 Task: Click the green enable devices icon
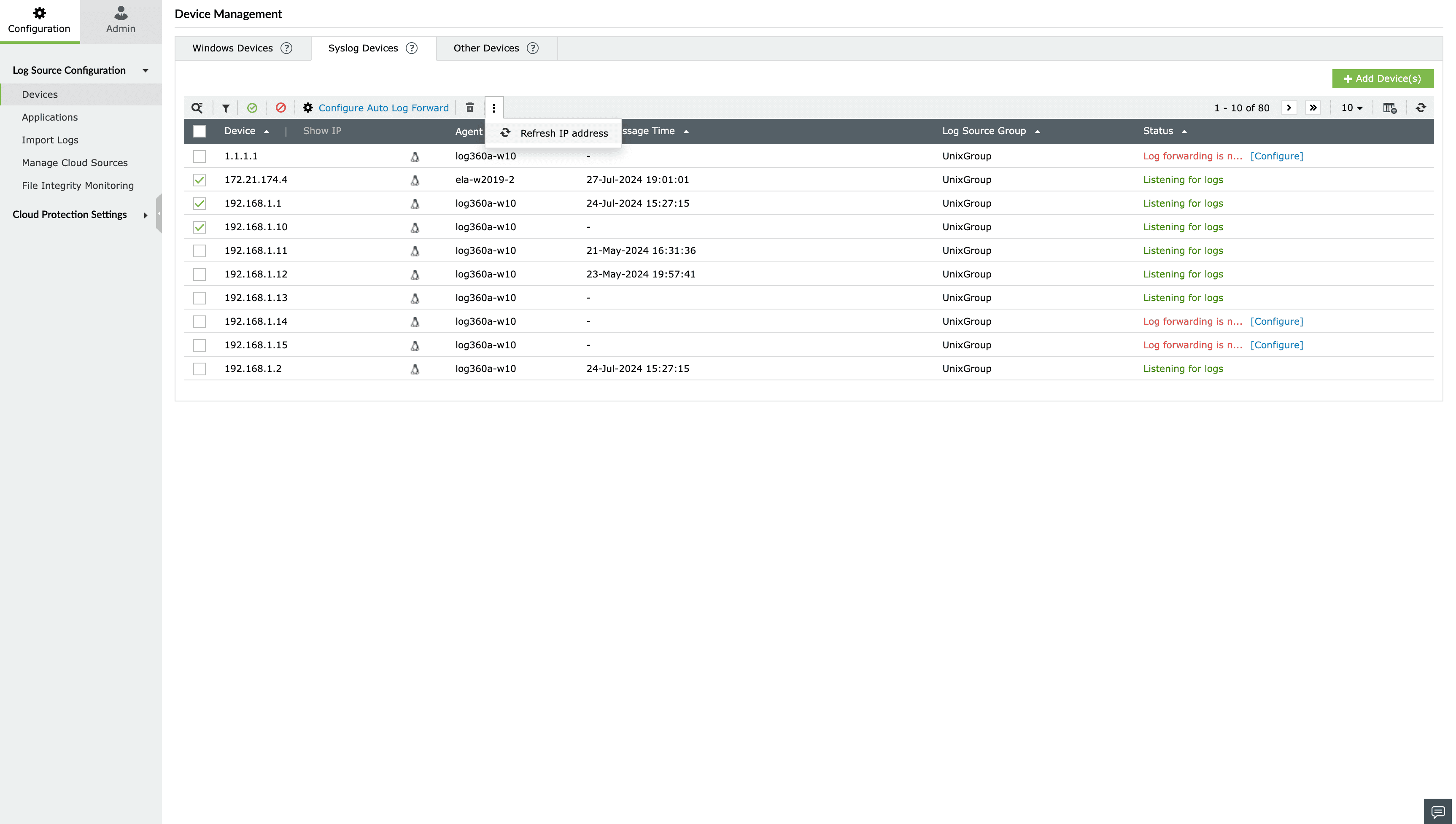[x=252, y=108]
